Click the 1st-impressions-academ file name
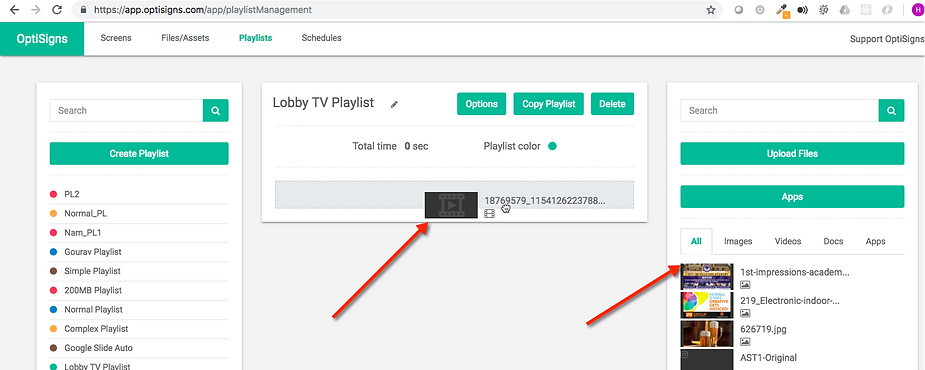The height and width of the screenshot is (370, 925). 795,273
